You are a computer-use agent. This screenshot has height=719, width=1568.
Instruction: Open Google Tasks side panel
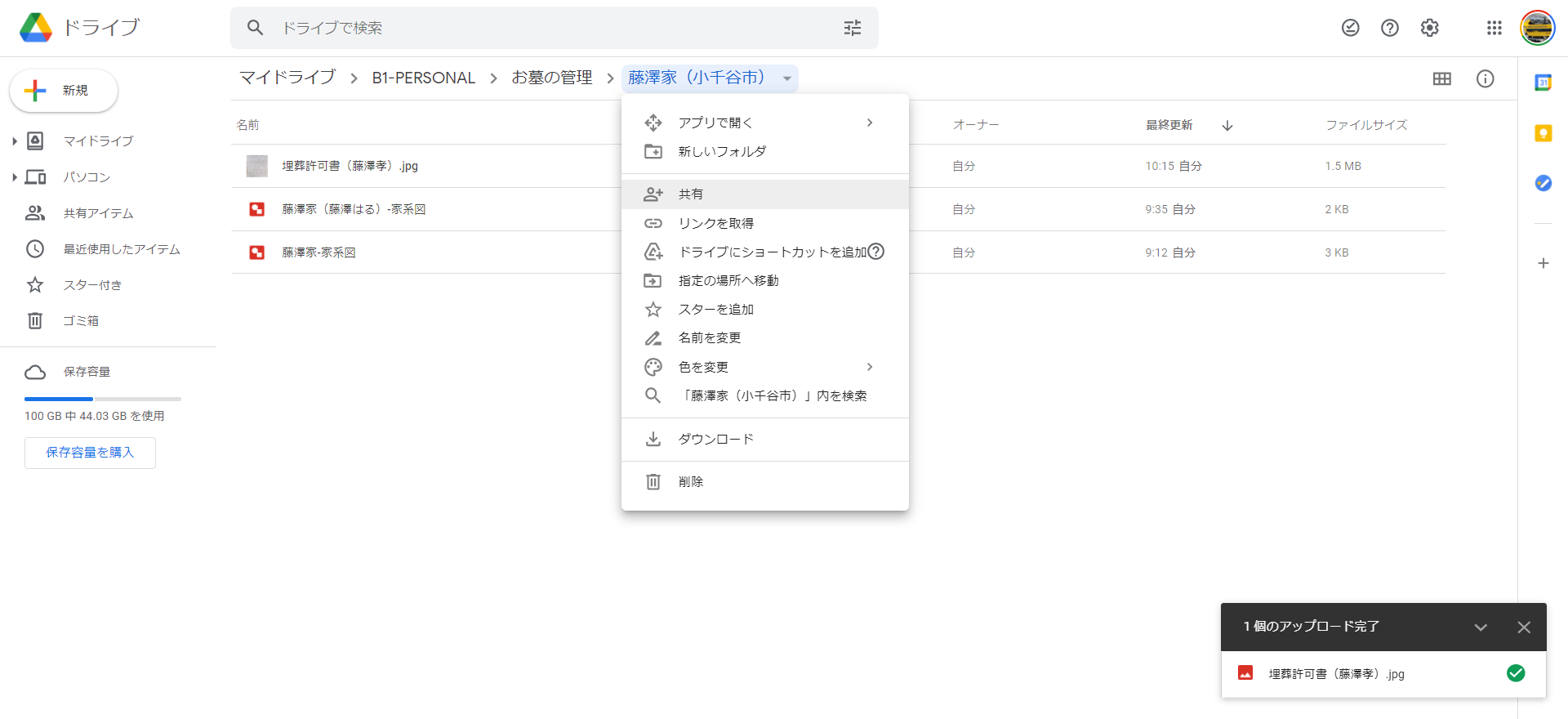(1543, 183)
